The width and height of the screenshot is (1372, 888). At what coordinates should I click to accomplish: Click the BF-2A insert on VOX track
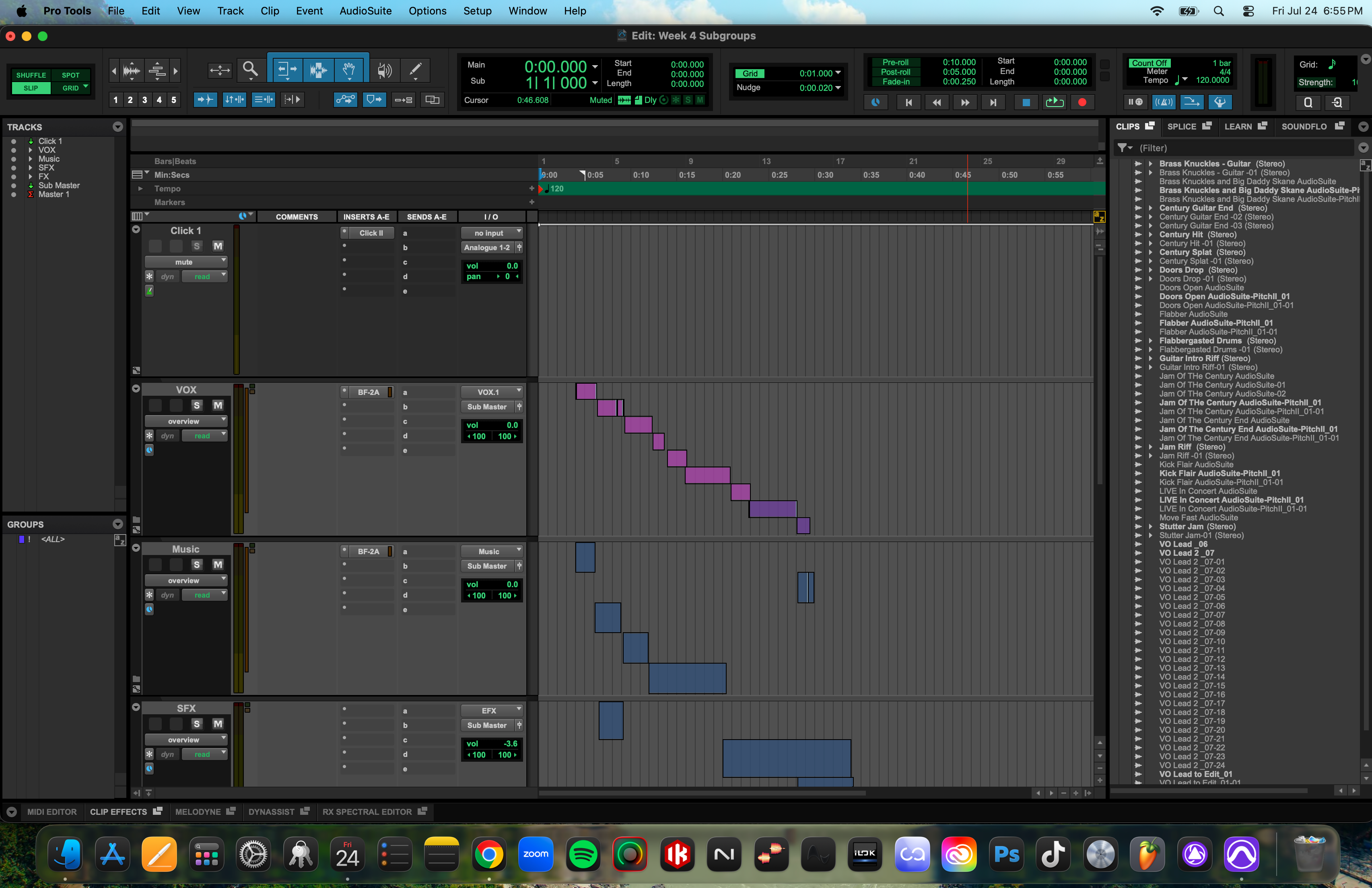coord(368,392)
